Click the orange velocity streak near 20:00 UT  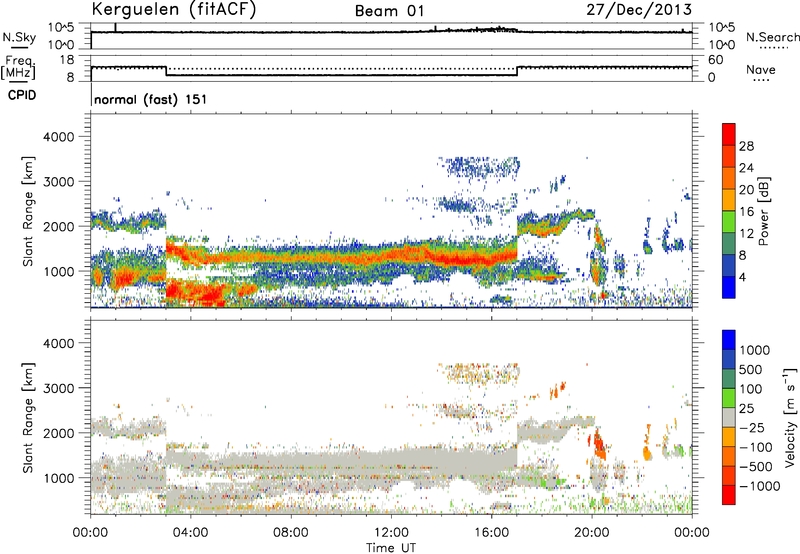(598, 443)
